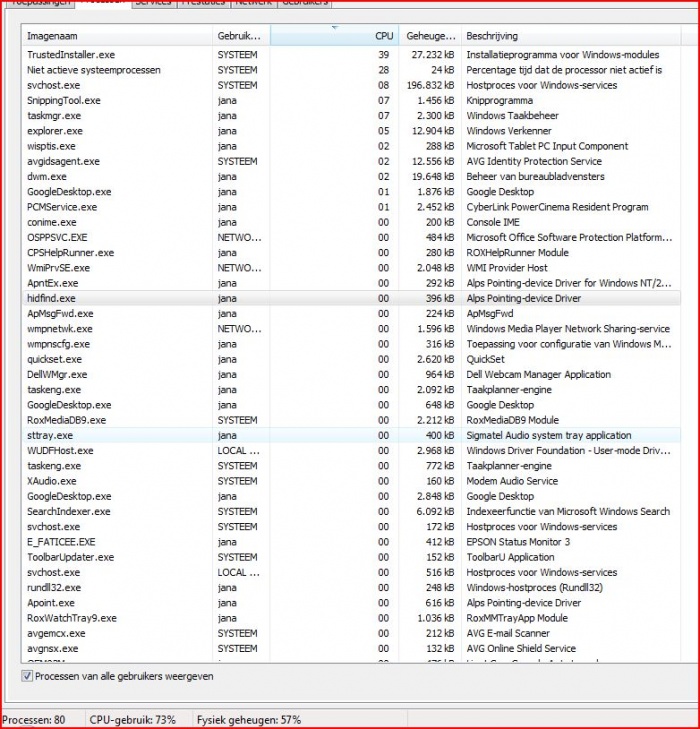Screen dimensions: 700x729
Task: Select the wmpnetwk.exe process
Action: coord(351,329)
